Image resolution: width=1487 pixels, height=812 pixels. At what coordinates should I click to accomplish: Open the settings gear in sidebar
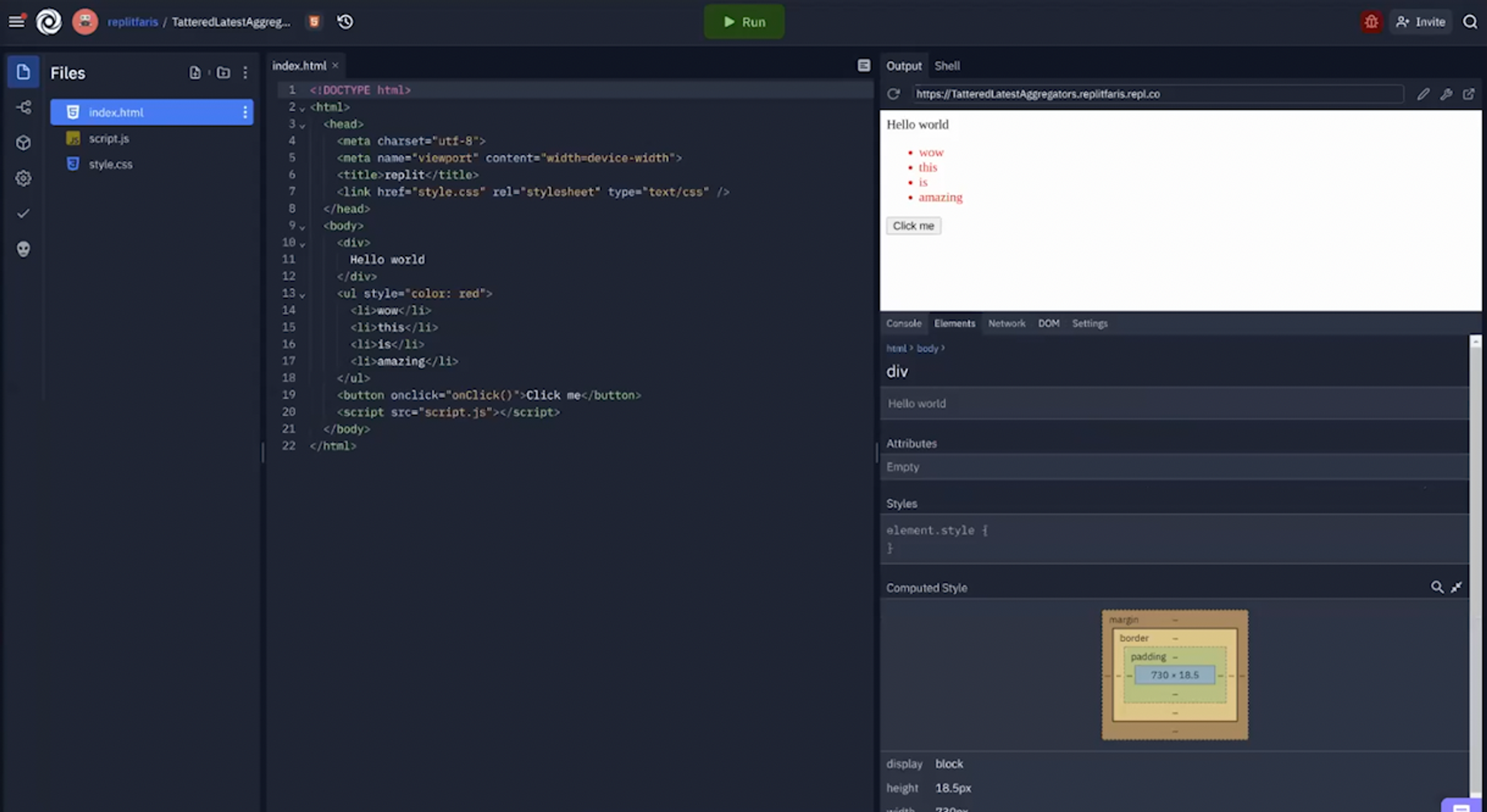pyautogui.click(x=24, y=178)
